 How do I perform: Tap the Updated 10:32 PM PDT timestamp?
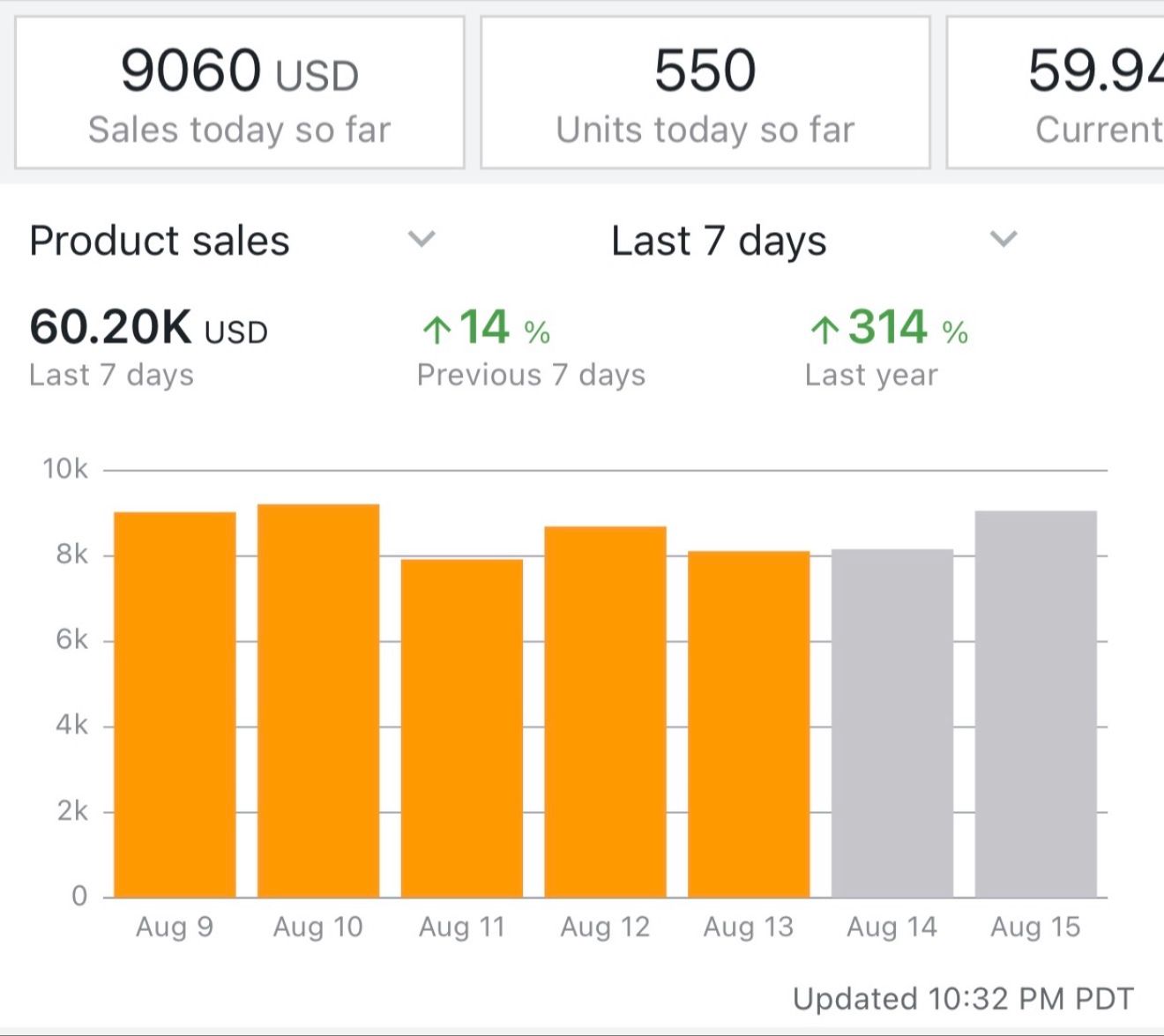point(963,999)
